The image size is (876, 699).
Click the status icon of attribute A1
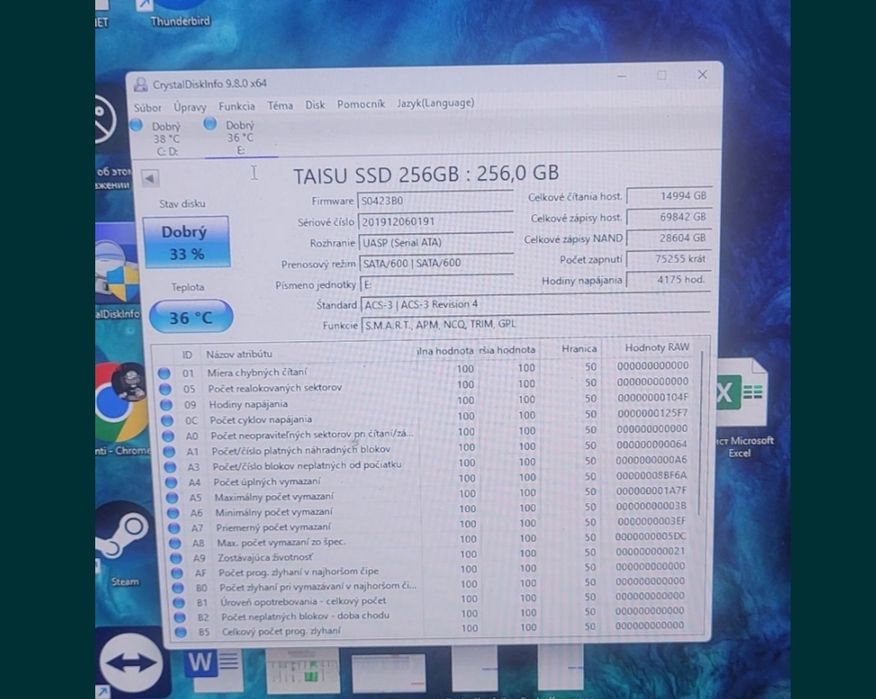tap(169, 451)
